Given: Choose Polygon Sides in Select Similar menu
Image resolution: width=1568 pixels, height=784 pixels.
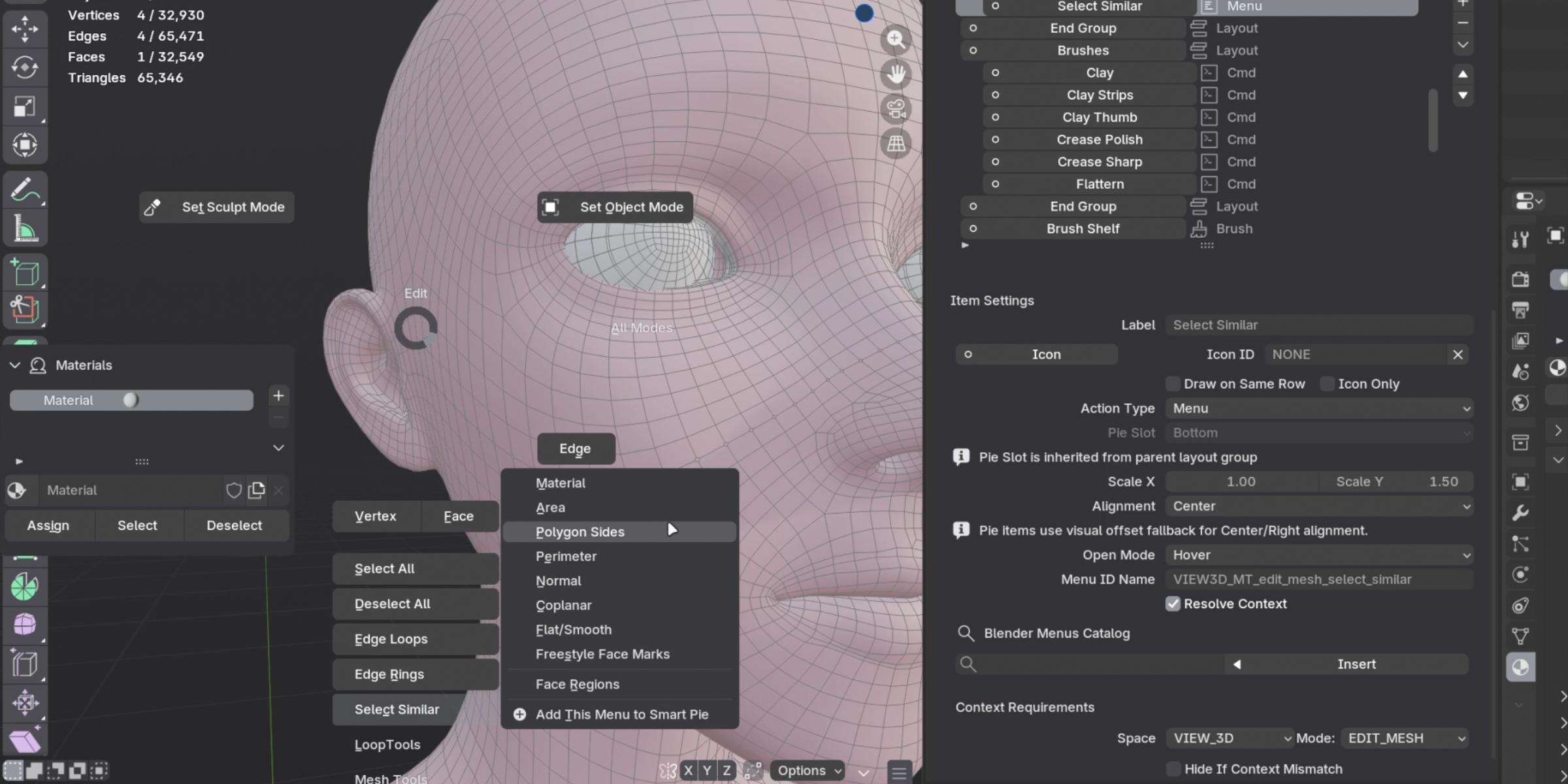Looking at the screenshot, I should (x=619, y=532).
